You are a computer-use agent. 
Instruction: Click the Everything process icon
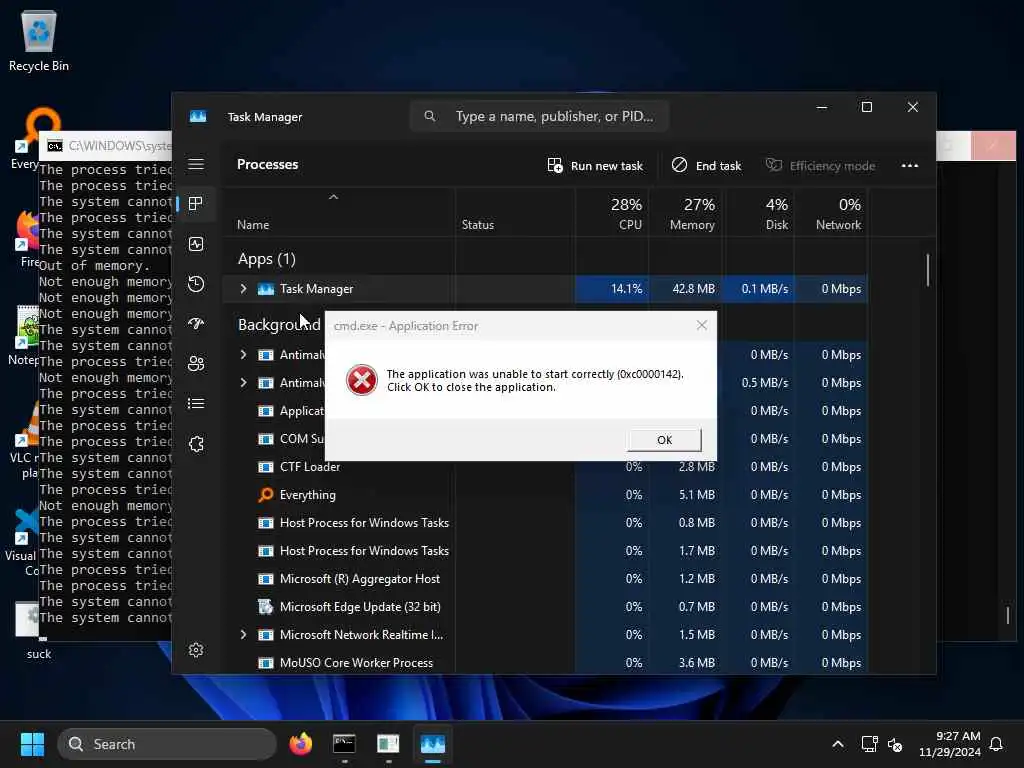[266, 494]
